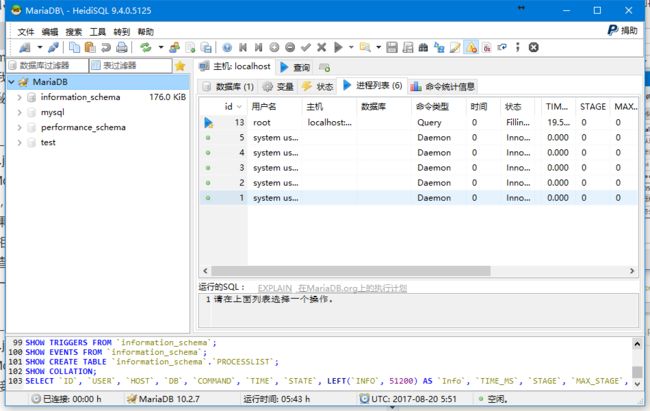Open the 转到 menu

[x=122, y=32]
